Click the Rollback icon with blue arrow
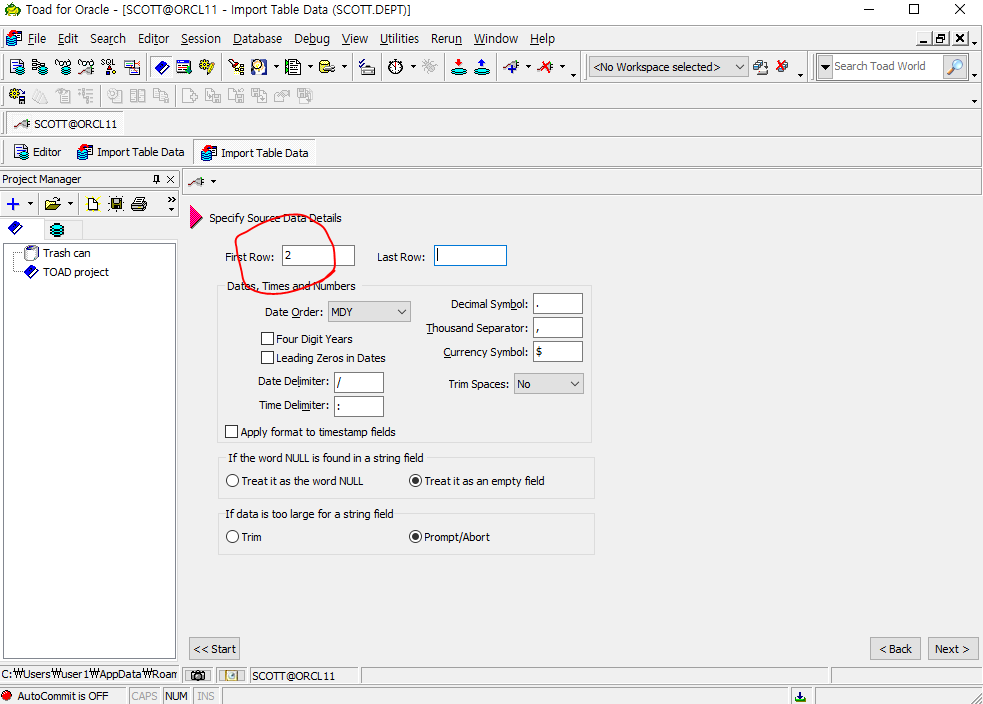Screen dimensions: 983x704 pos(481,66)
